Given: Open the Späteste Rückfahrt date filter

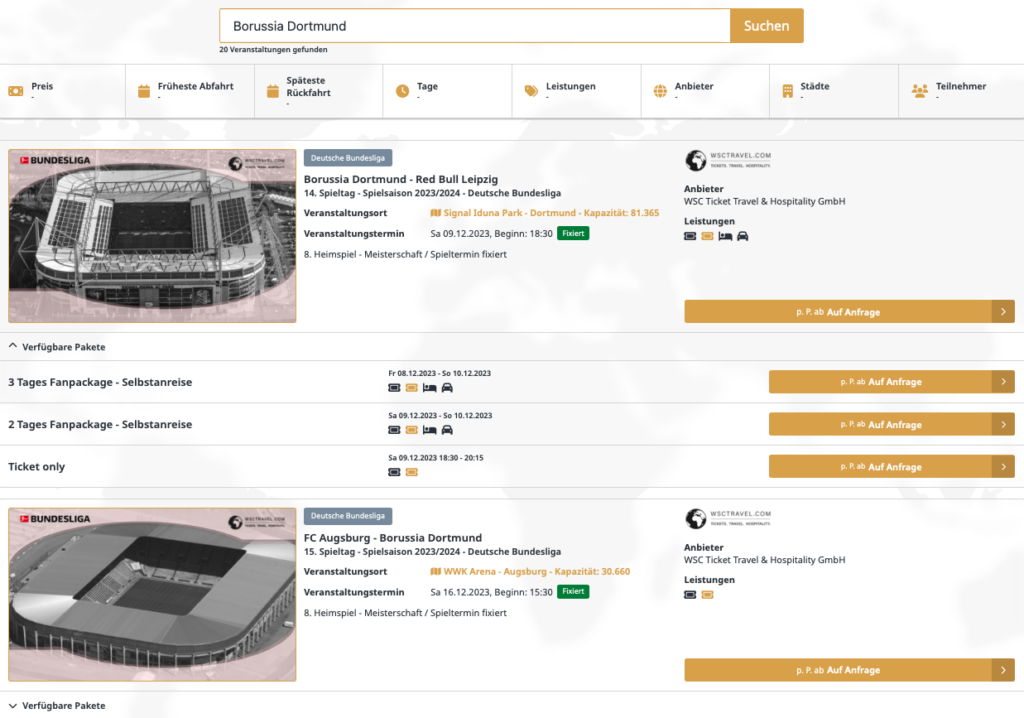Looking at the screenshot, I should point(319,91).
